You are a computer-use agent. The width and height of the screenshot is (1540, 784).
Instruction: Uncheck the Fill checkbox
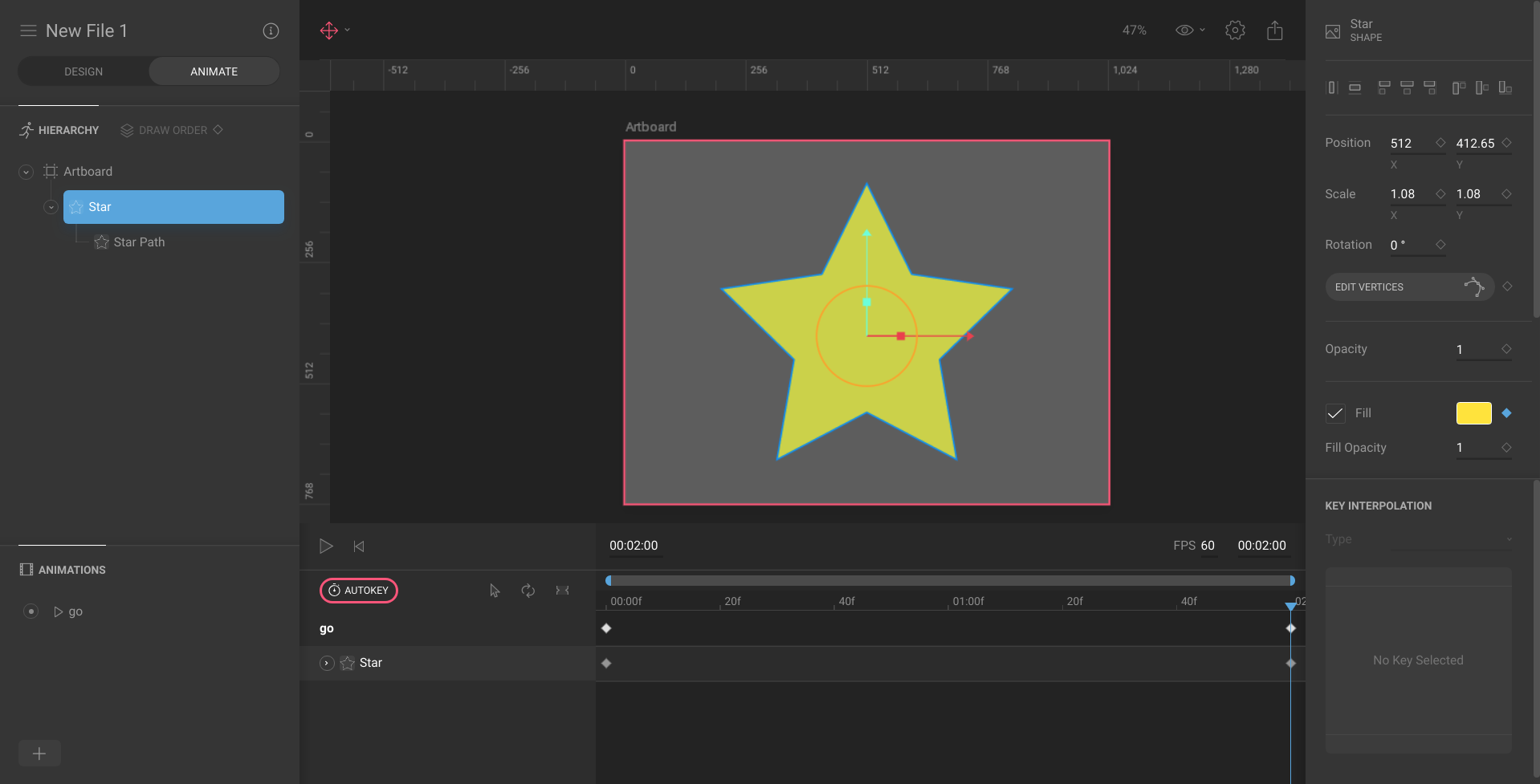coord(1334,413)
